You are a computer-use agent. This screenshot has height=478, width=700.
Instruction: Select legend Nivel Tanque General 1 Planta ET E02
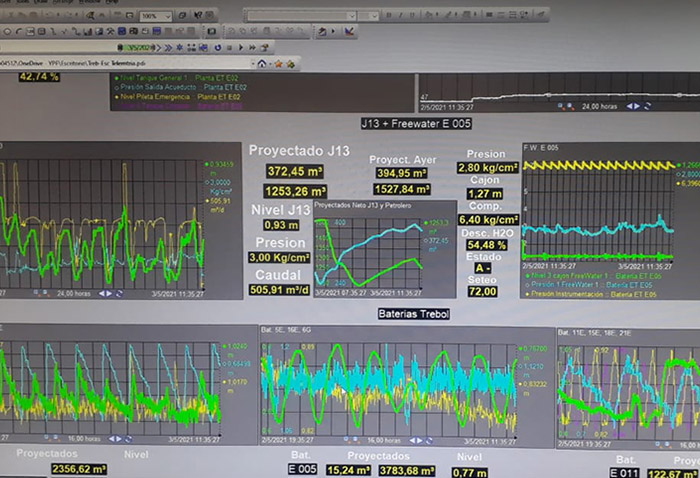pyautogui.click(x=176, y=78)
